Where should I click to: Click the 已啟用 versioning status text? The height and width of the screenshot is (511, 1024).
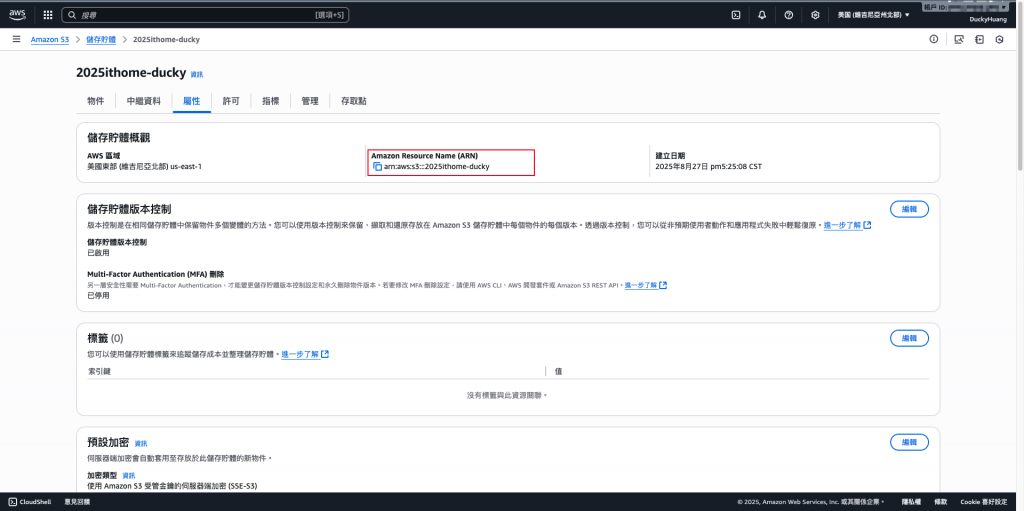click(x=98, y=252)
